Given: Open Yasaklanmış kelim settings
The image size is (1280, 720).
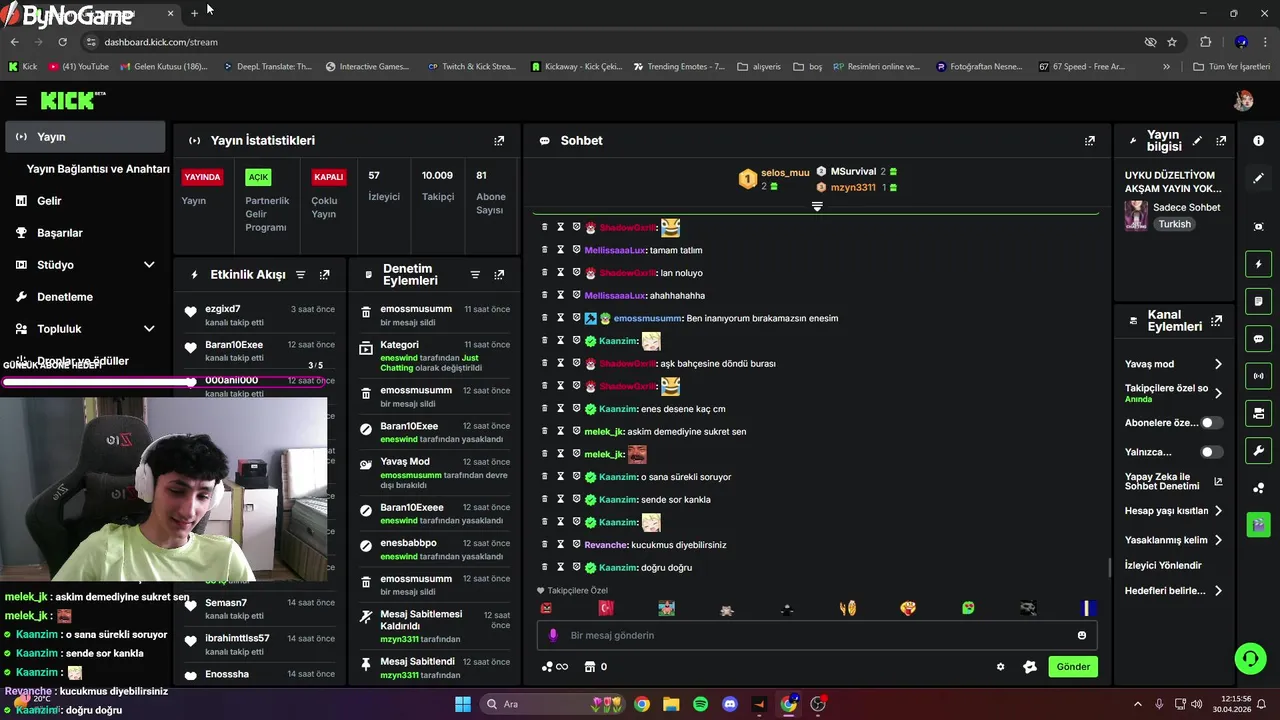Looking at the screenshot, I should tap(1173, 540).
